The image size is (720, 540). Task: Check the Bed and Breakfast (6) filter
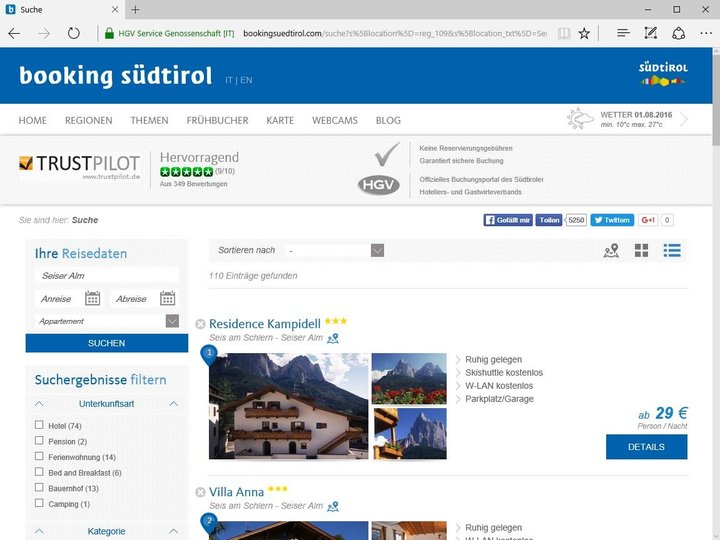coord(39,472)
